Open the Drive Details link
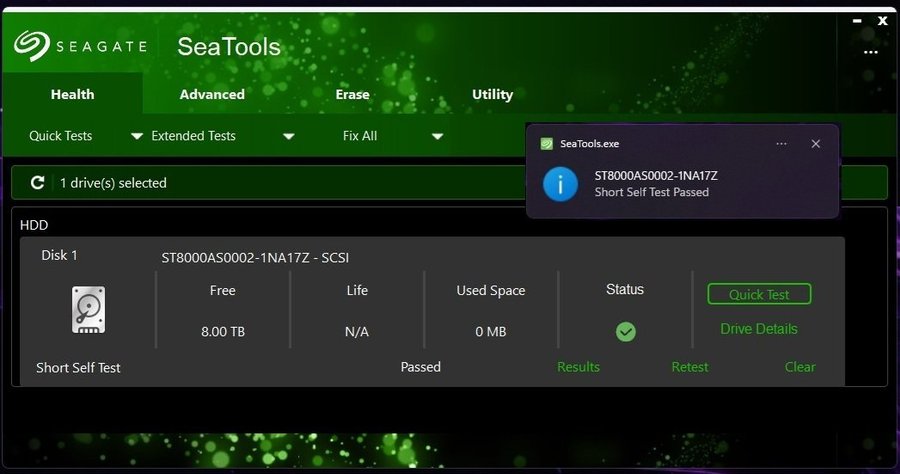This screenshot has height=474, width=900. 759,329
